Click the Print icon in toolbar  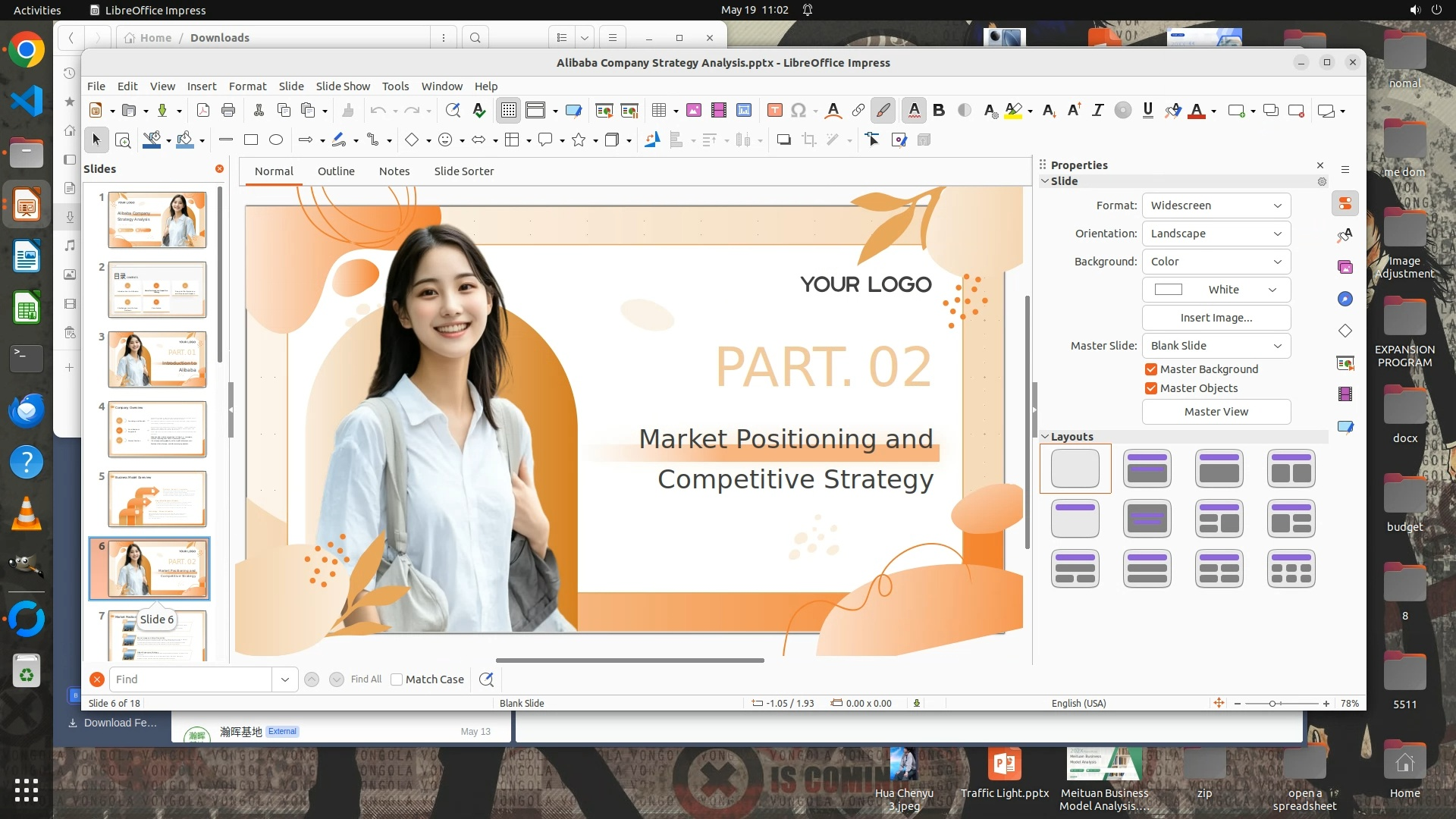(x=228, y=111)
